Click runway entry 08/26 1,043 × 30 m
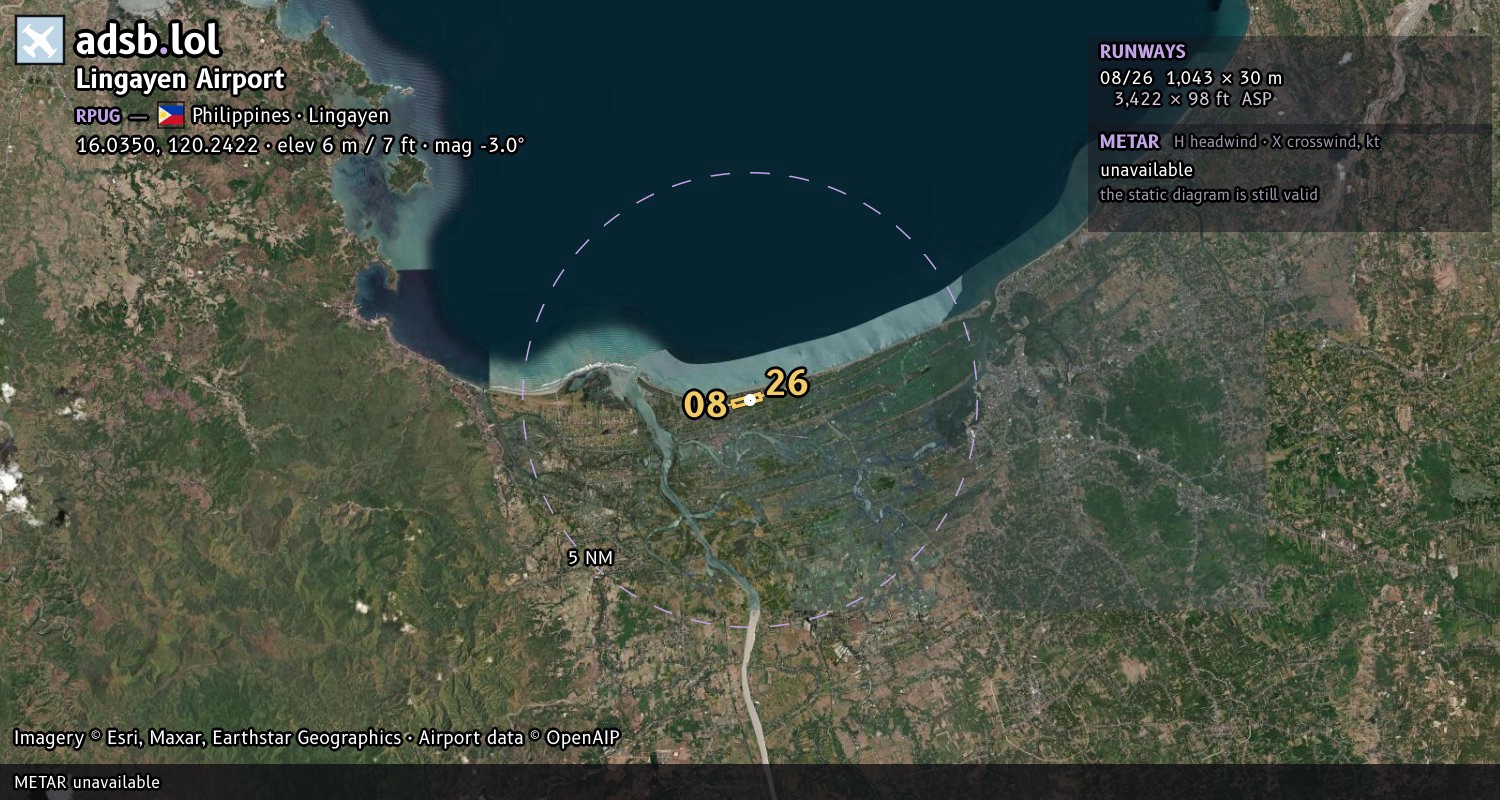This screenshot has height=800, width=1500. (x=1191, y=78)
